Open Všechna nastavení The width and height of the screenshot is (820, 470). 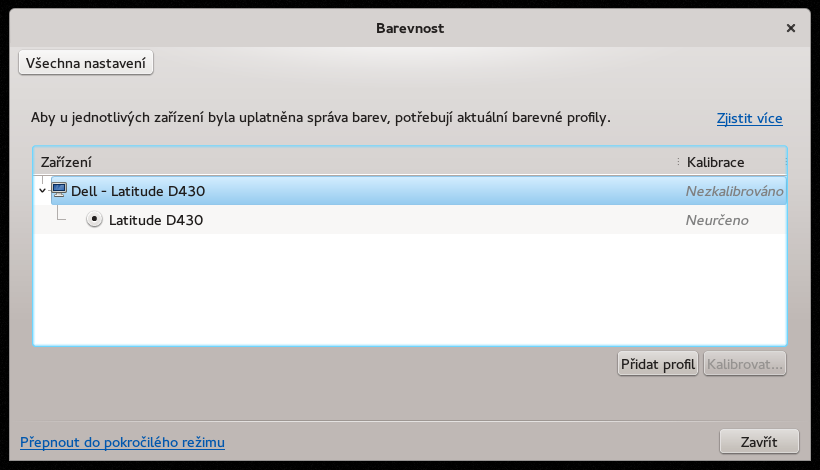(86, 63)
